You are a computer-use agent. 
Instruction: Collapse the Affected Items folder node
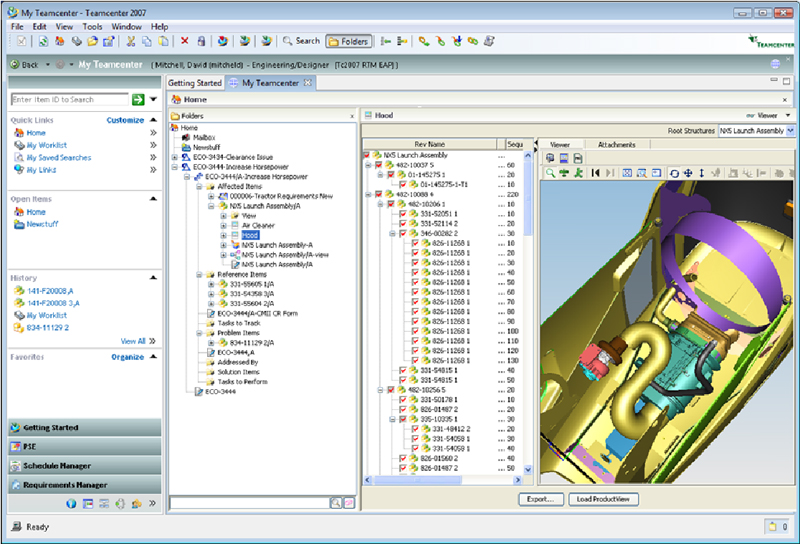coord(199,187)
